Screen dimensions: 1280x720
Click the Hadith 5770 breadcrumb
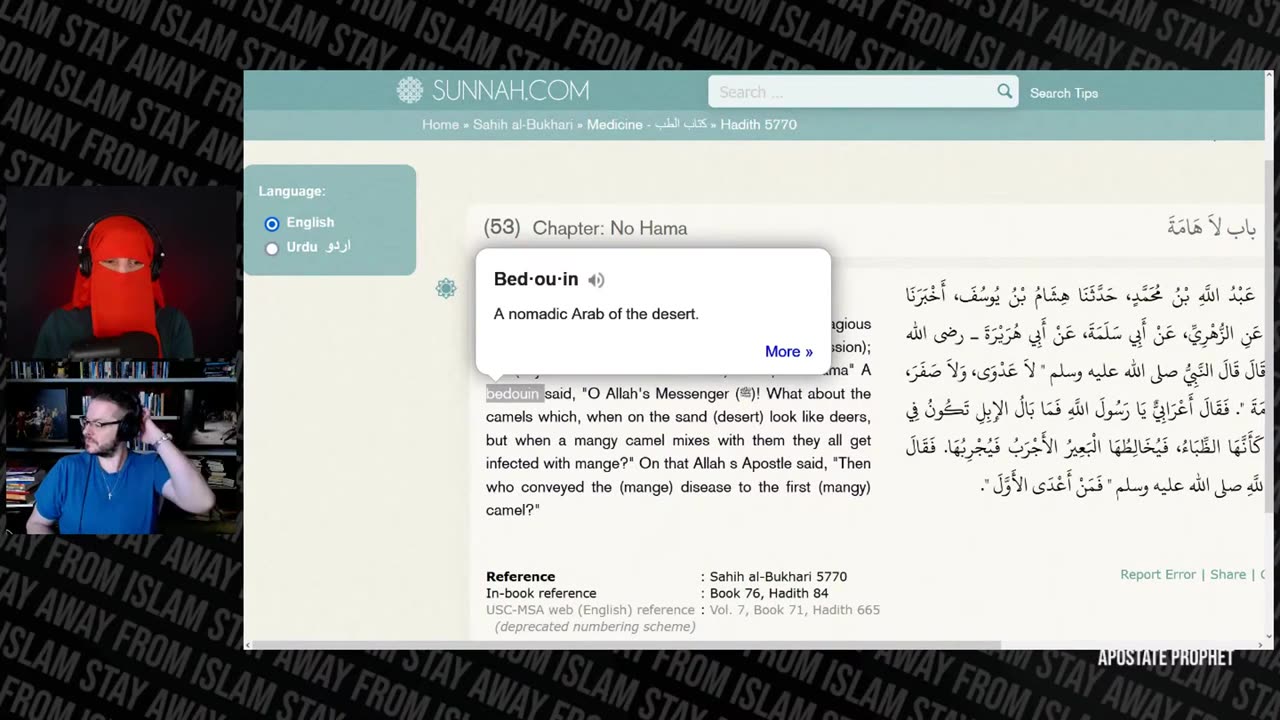click(x=759, y=125)
